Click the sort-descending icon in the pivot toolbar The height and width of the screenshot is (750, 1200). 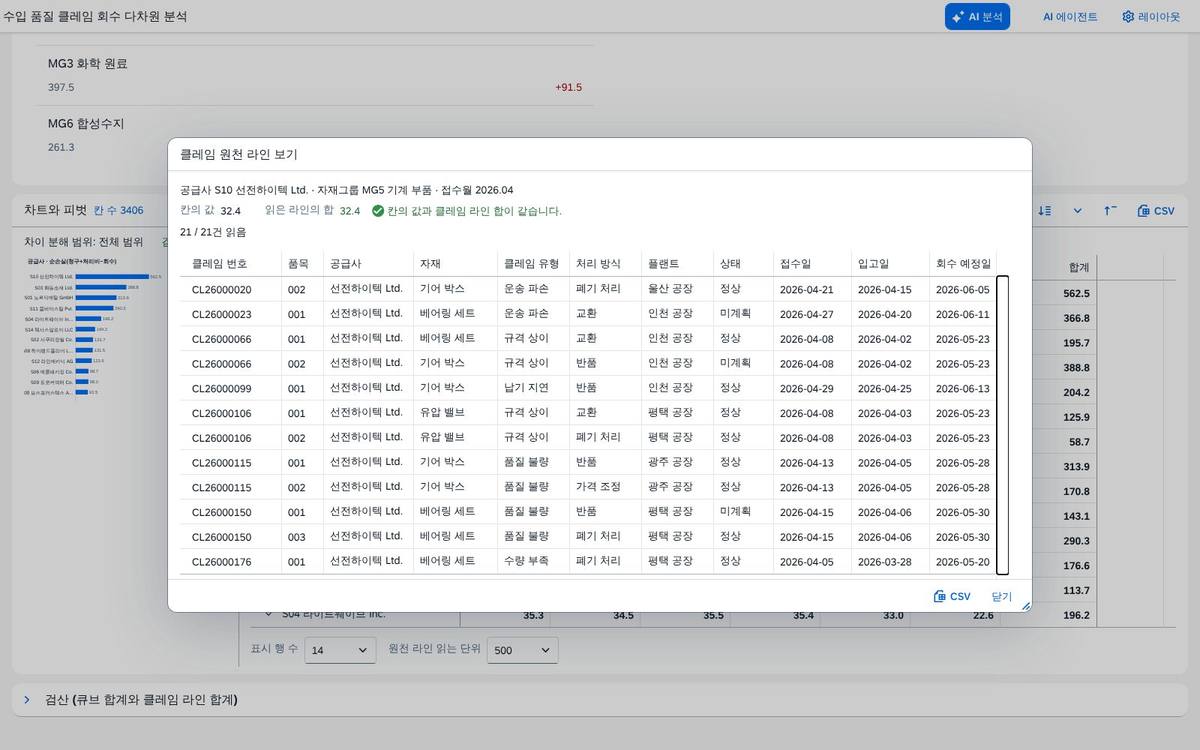pos(1045,211)
